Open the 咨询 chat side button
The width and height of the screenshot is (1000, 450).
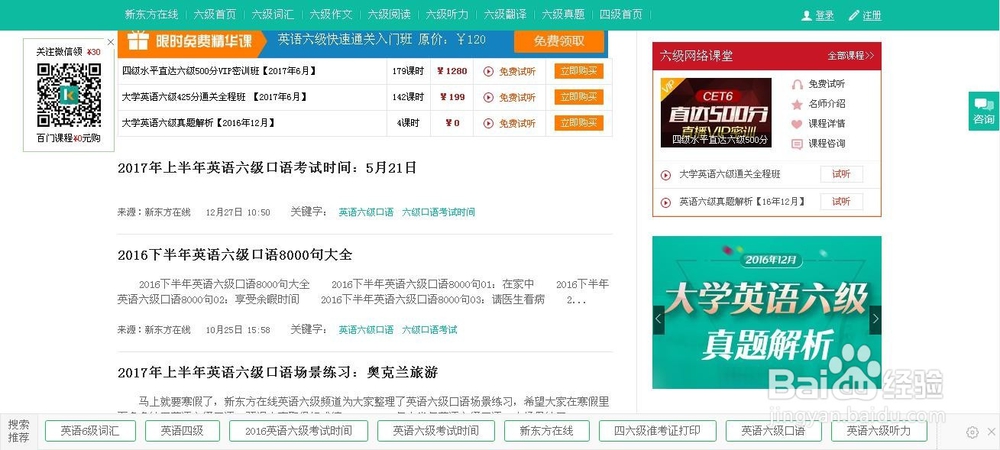[983, 112]
